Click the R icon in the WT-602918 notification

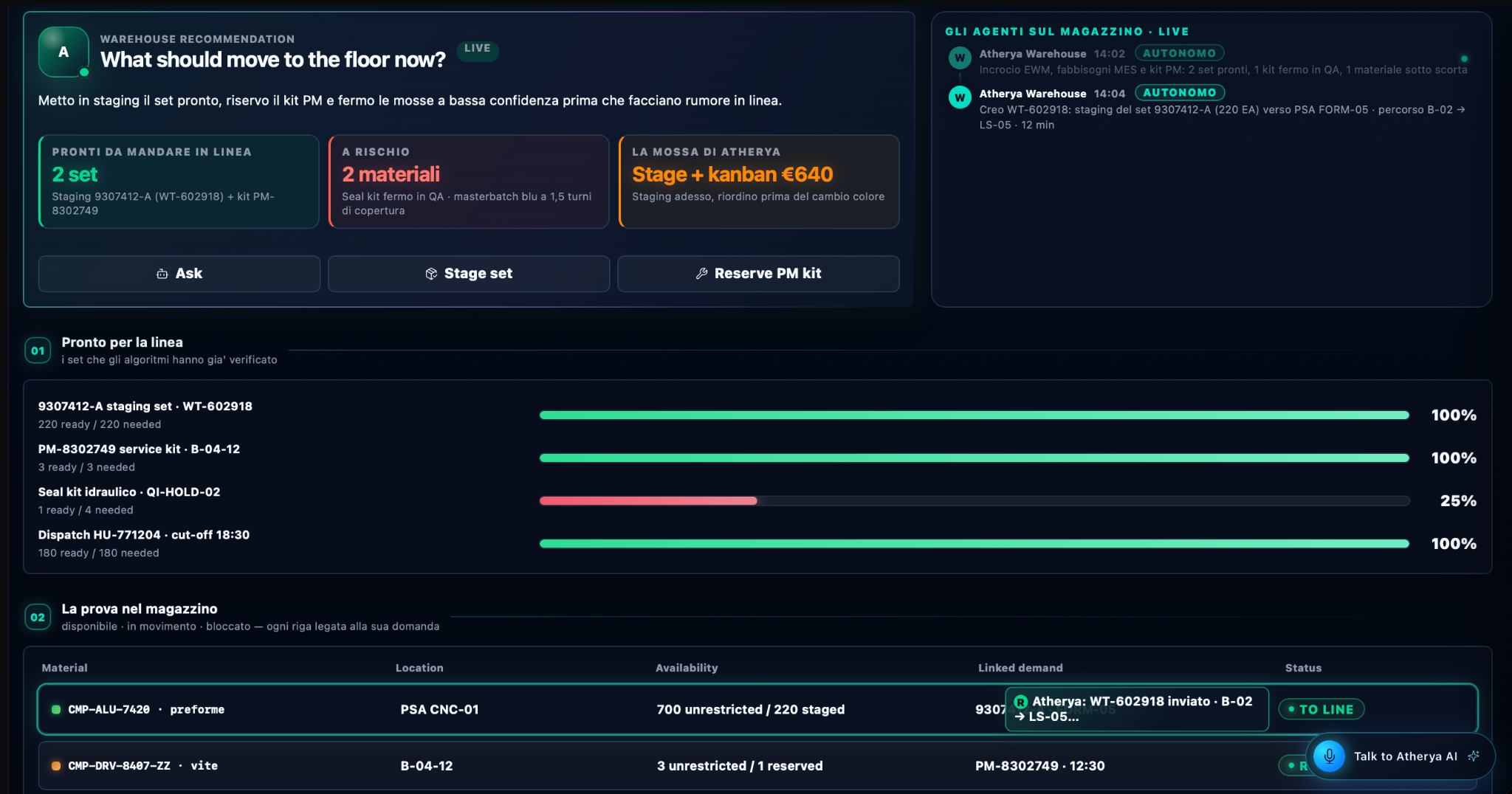[1021, 702]
